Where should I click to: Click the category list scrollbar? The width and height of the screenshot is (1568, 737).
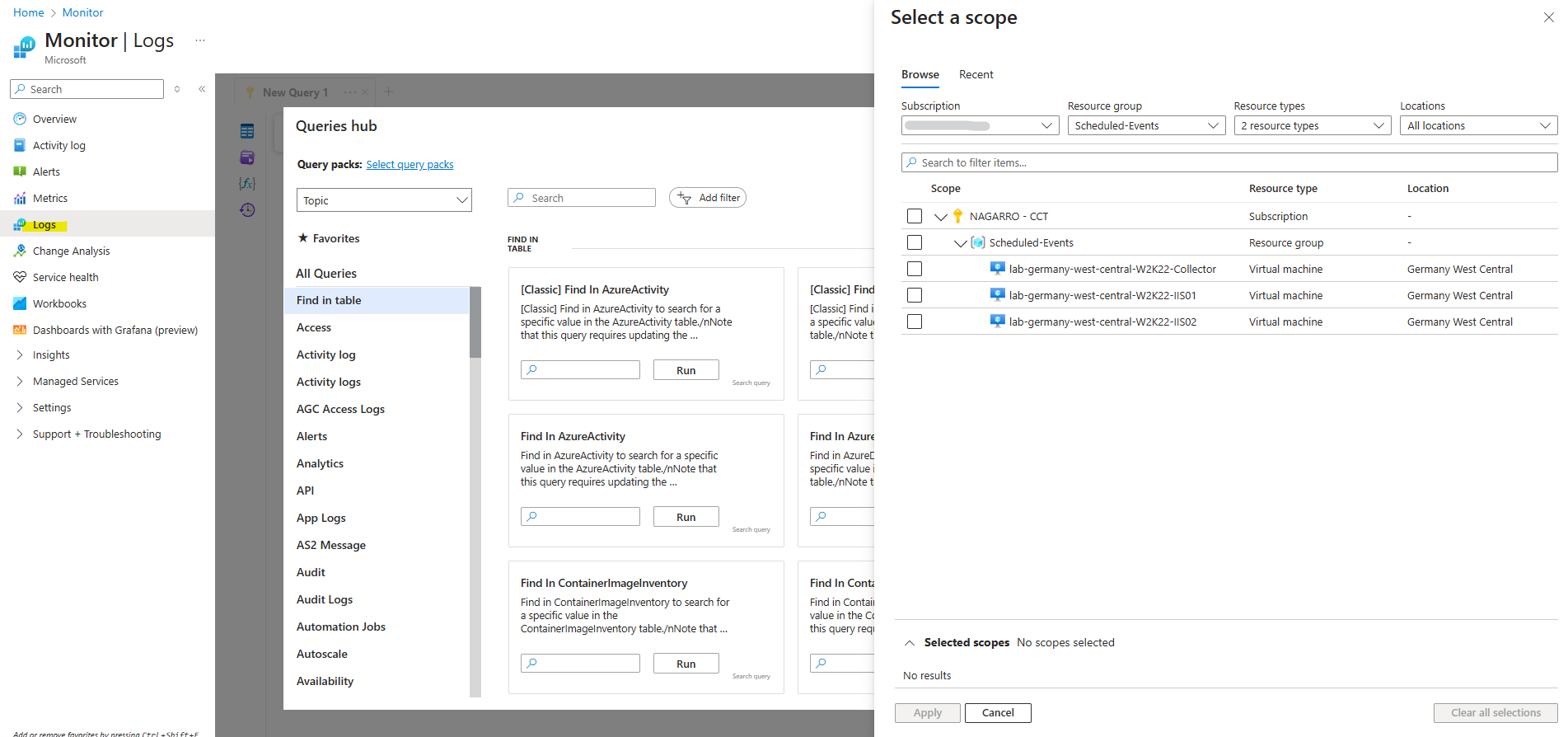pos(475,322)
